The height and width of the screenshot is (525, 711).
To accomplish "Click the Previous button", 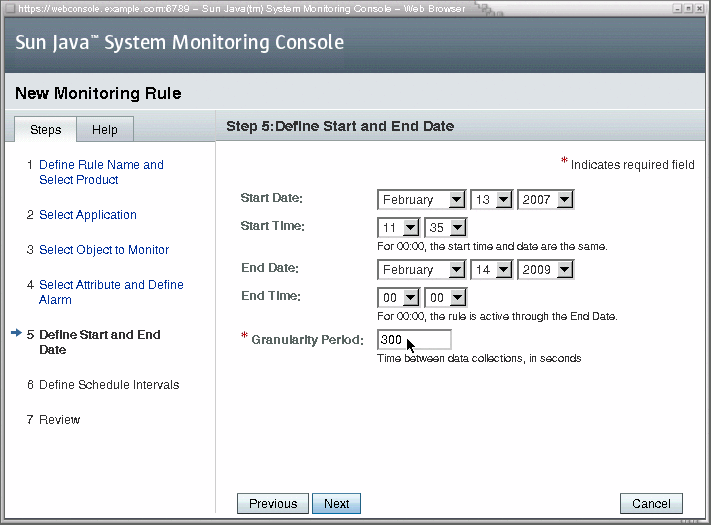I will click(x=273, y=504).
